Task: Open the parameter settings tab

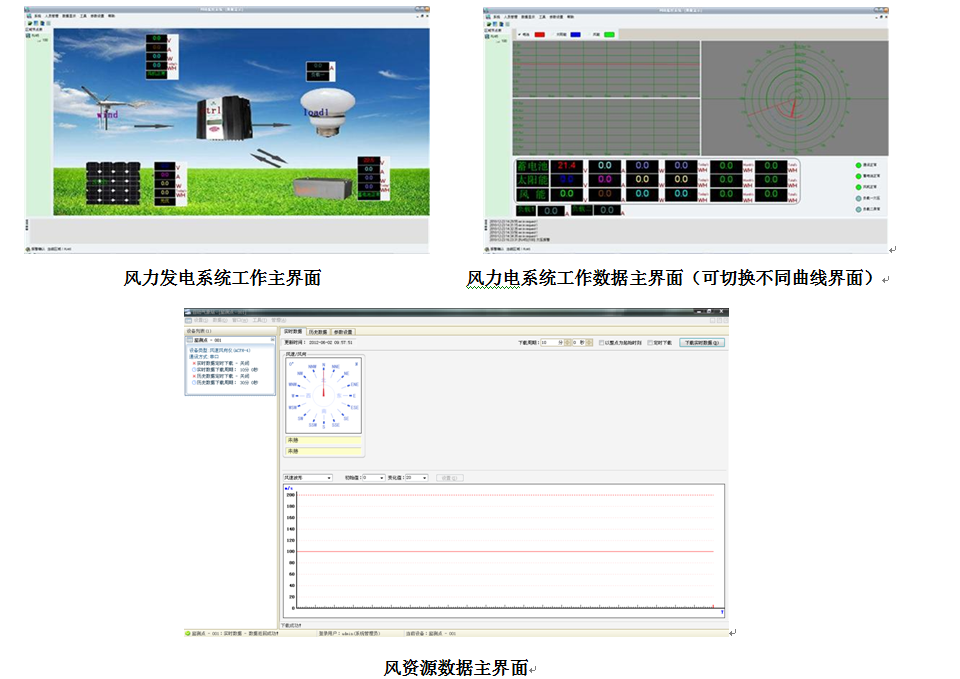Action: (x=343, y=331)
